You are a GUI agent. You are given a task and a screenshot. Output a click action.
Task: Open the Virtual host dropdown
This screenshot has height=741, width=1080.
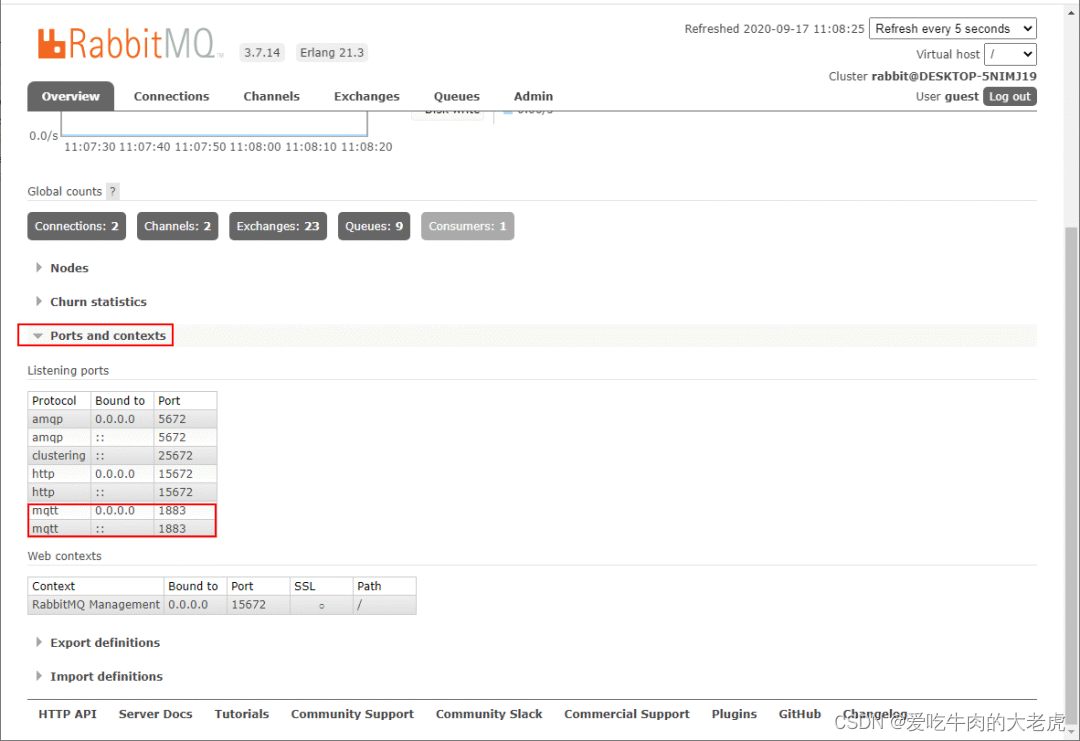click(x=1010, y=54)
